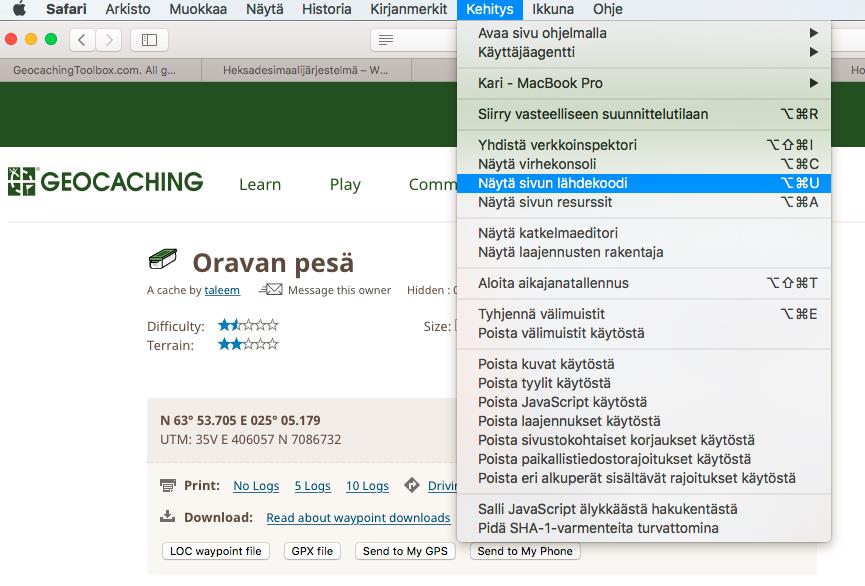This screenshot has width=865, height=586.
Task: Click the printer icon beside Print
Action: [168, 485]
